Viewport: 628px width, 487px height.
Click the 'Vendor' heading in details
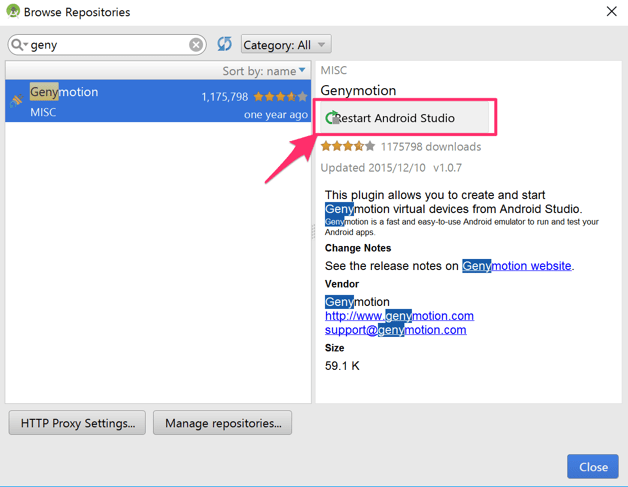[x=342, y=284]
